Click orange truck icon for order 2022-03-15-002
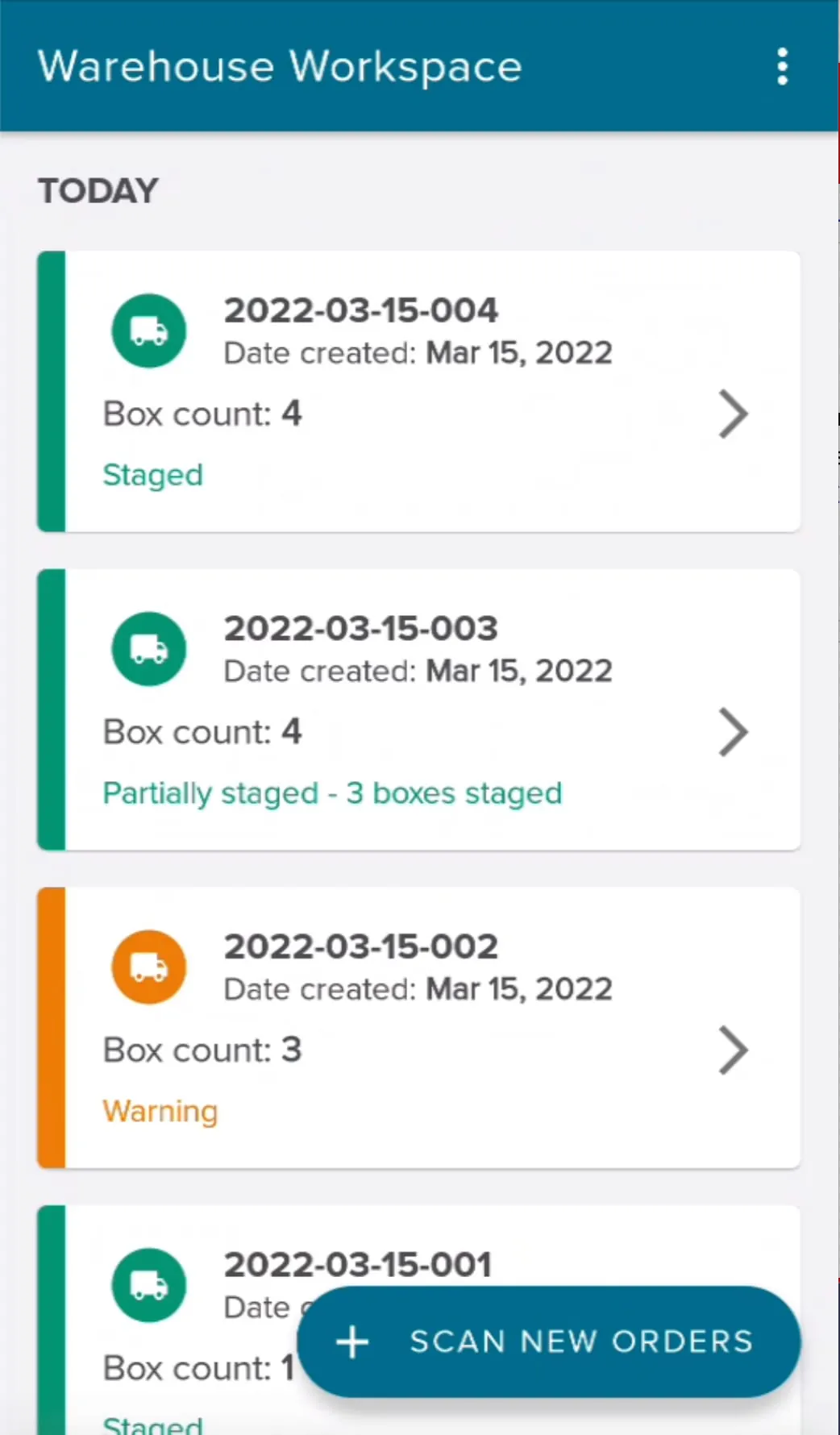 tap(149, 967)
